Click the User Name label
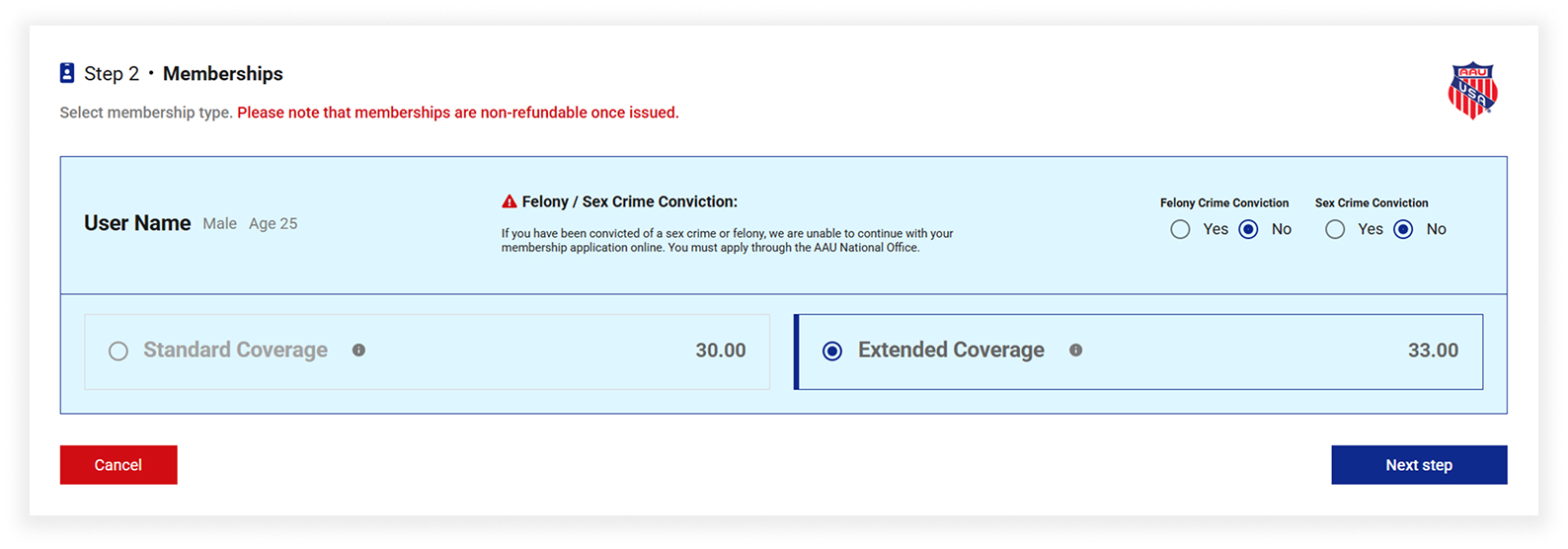The width and height of the screenshot is (1568, 549). (137, 223)
